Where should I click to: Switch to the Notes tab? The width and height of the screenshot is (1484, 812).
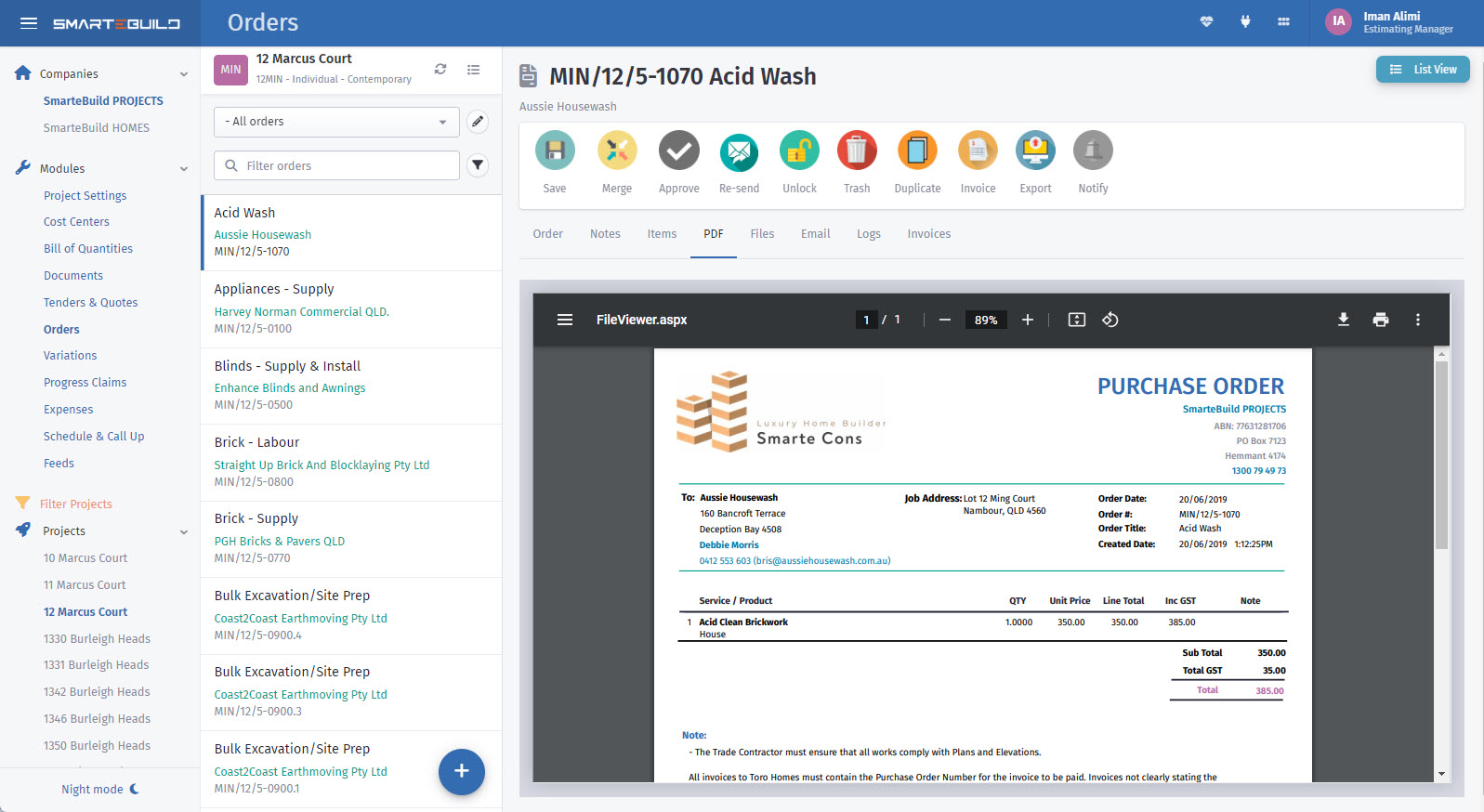pyautogui.click(x=605, y=234)
